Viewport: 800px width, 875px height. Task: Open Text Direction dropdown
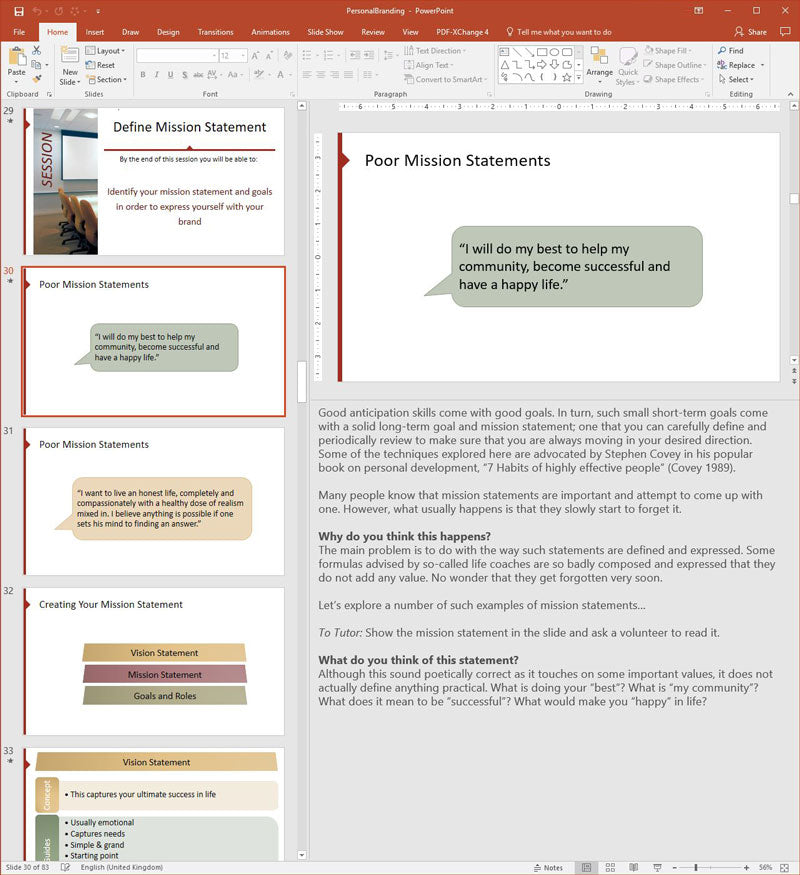(435, 50)
